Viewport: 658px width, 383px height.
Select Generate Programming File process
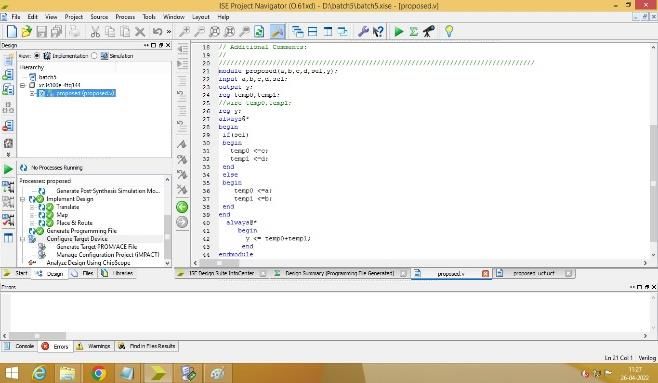point(81,231)
